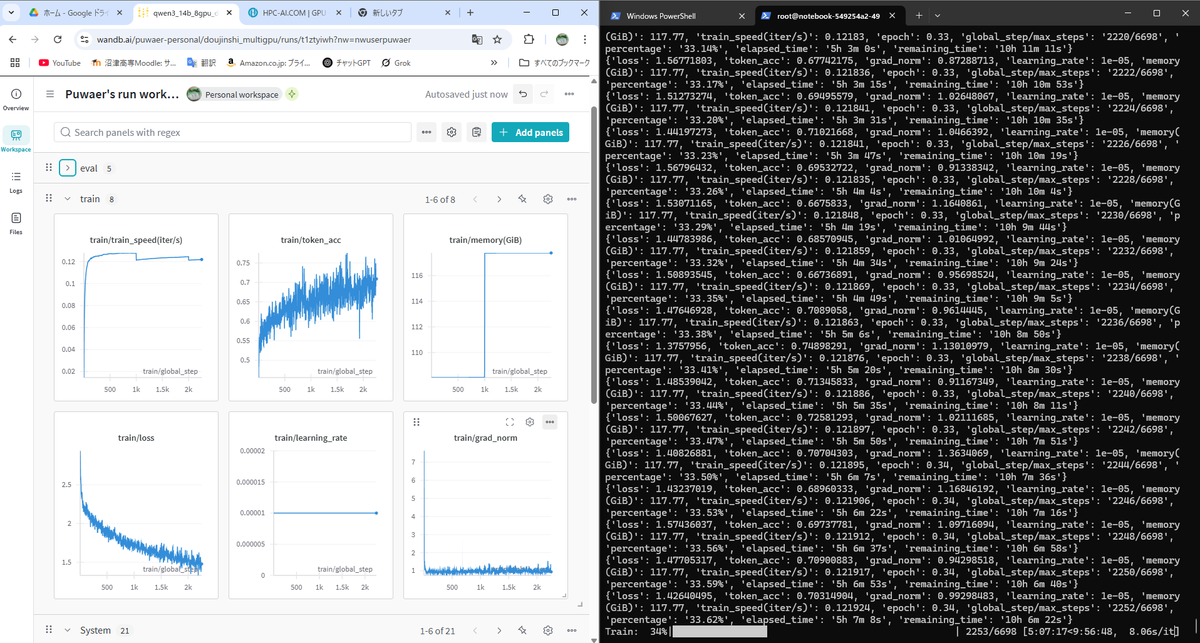Open the YouTube bookmark
Image resolution: width=1200 pixels, height=643 pixels.
click(x=60, y=62)
